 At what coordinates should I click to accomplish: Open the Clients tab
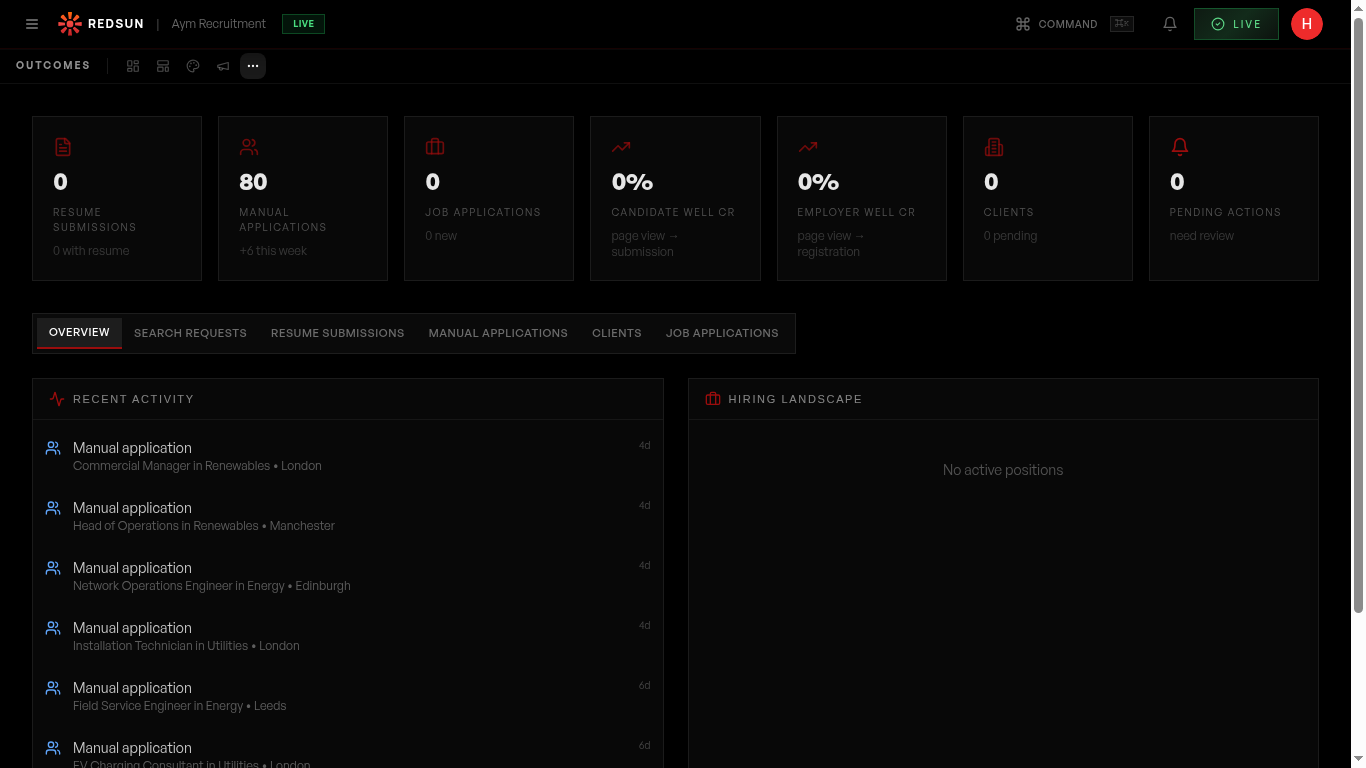pos(616,333)
